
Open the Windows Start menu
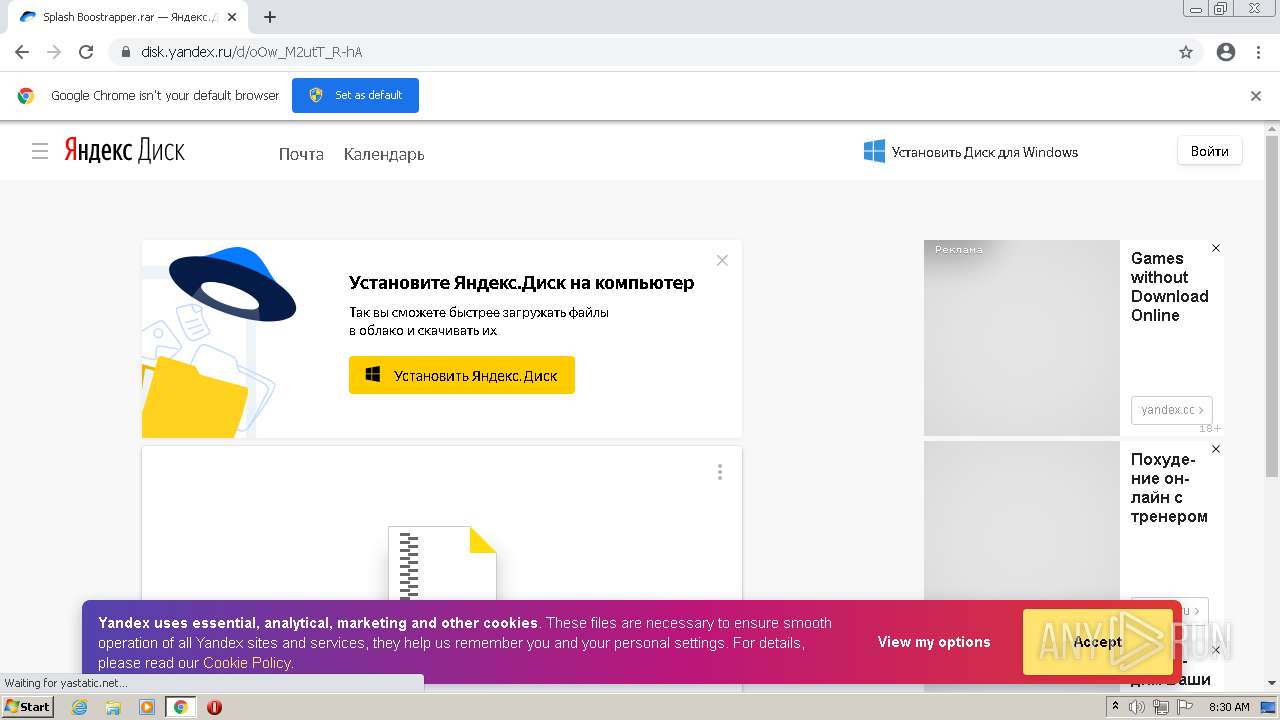(27, 707)
